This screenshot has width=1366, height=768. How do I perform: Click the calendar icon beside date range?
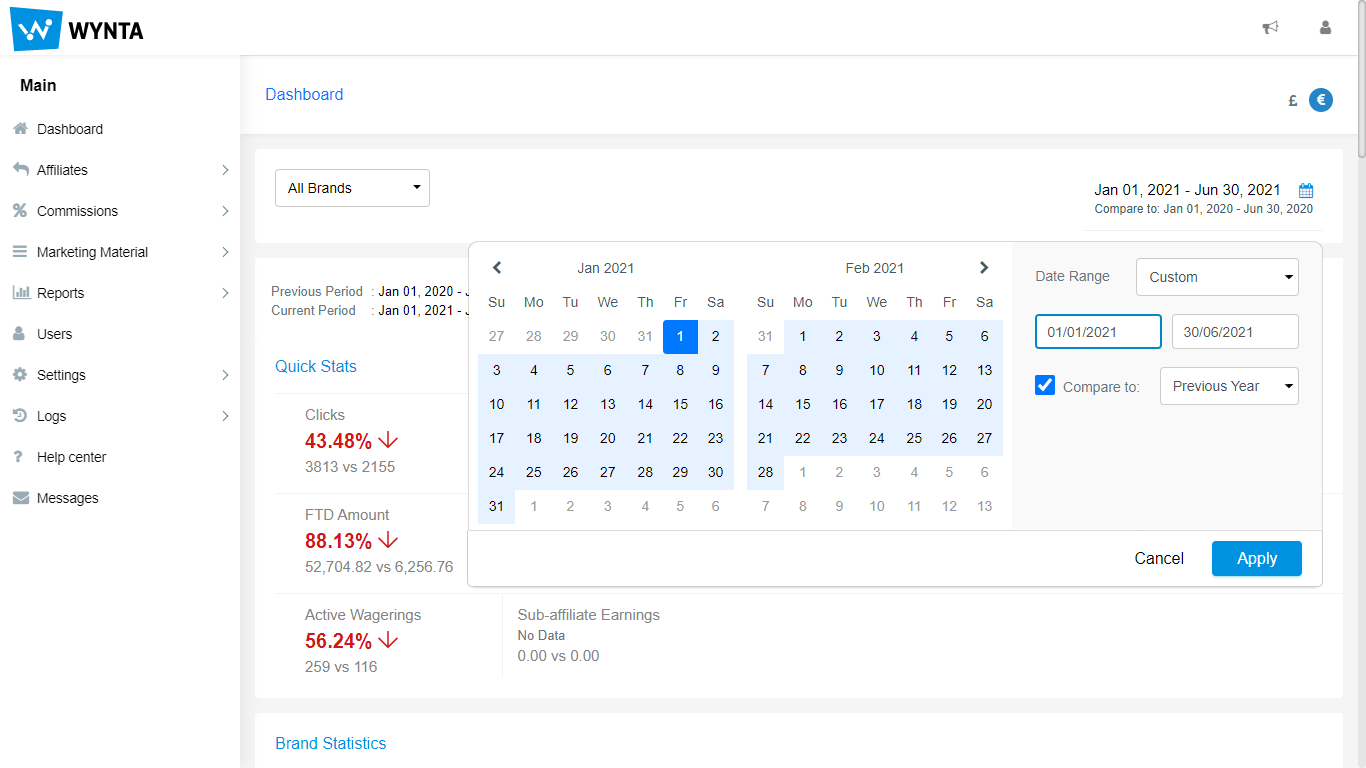click(x=1306, y=190)
